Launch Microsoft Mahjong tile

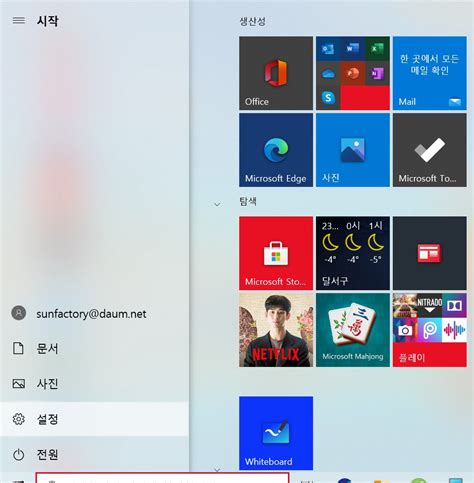(353, 330)
